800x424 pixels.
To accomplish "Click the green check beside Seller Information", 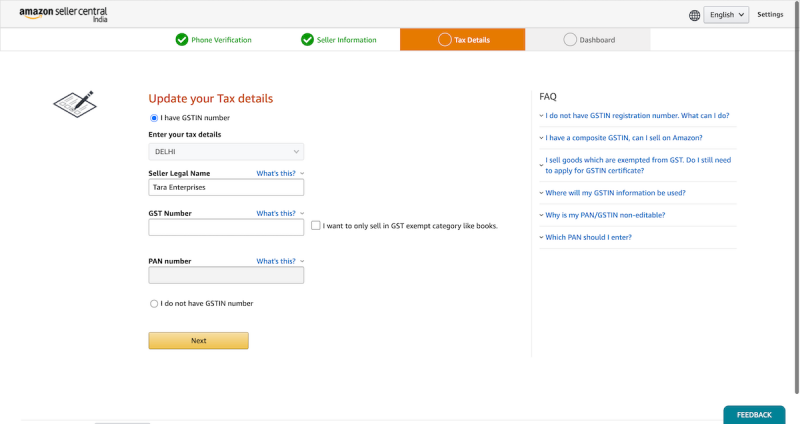I will (307, 40).
